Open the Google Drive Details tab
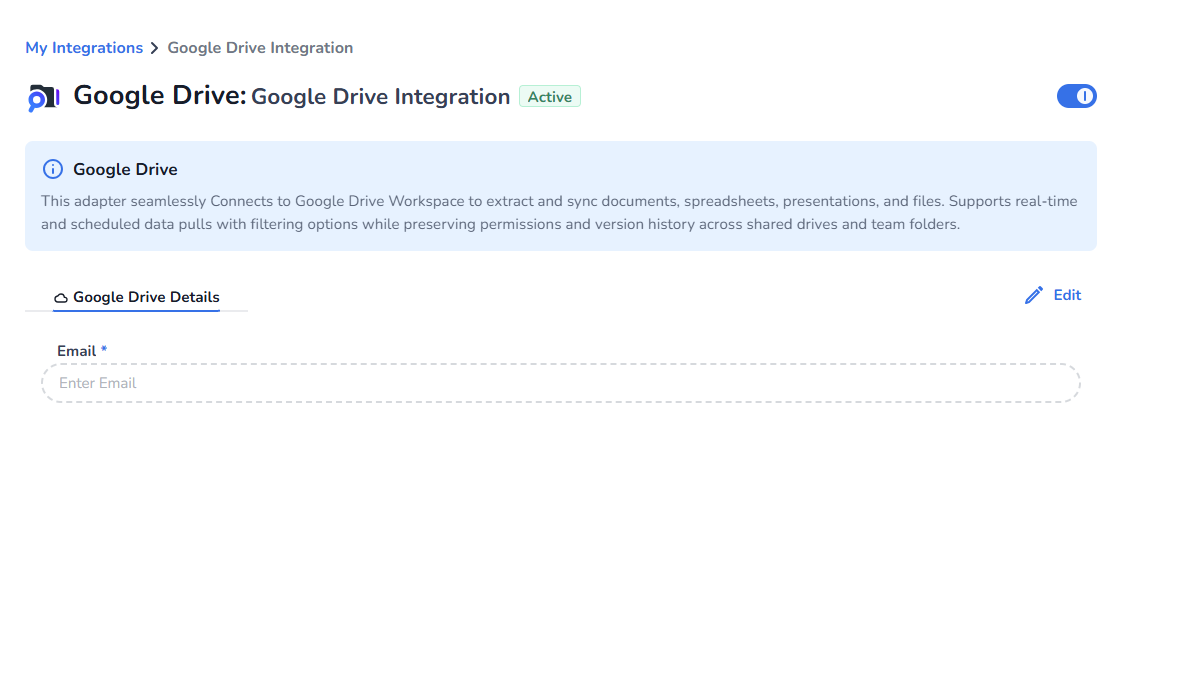 (x=146, y=297)
